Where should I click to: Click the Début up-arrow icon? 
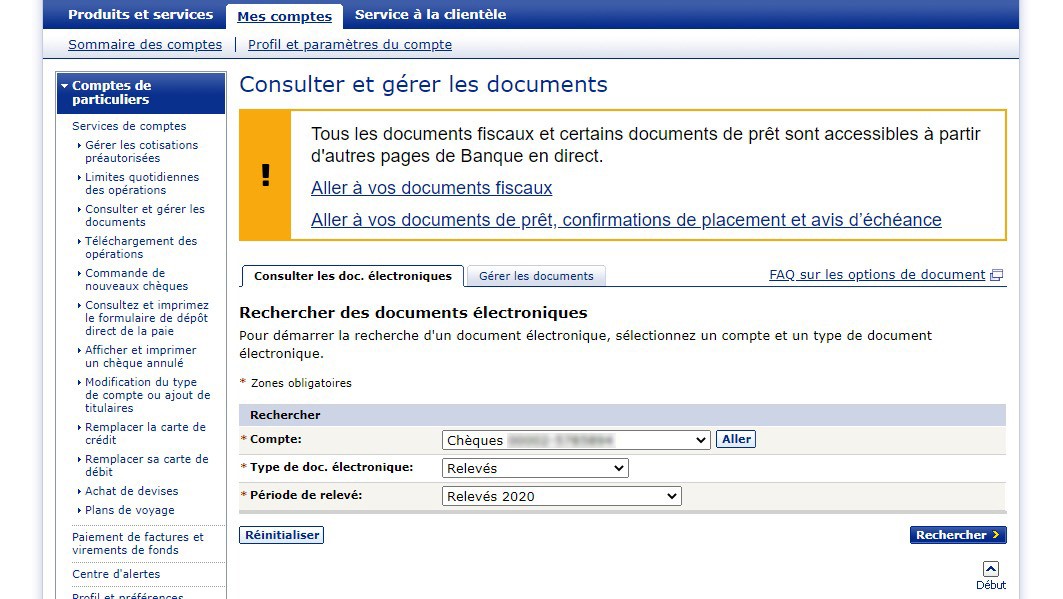[x=991, y=567]
